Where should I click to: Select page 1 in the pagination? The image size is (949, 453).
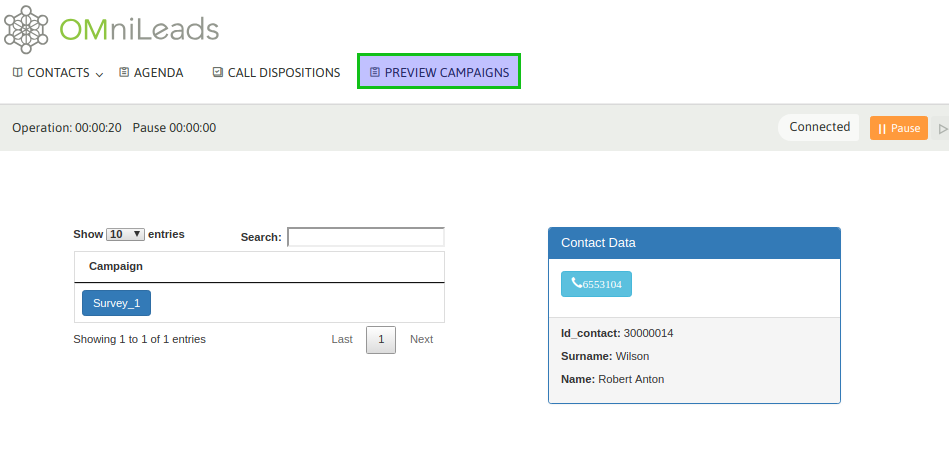[x=381, y=340]
